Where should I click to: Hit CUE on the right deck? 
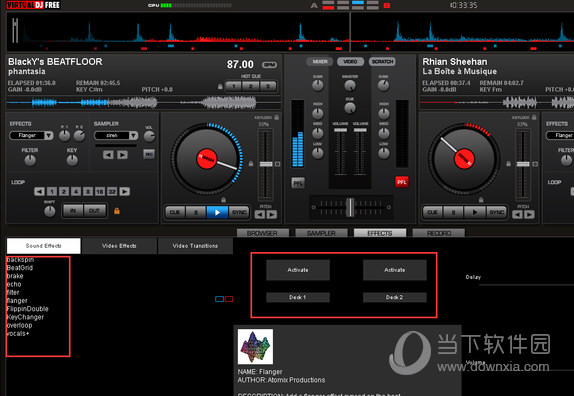[432, 212]
